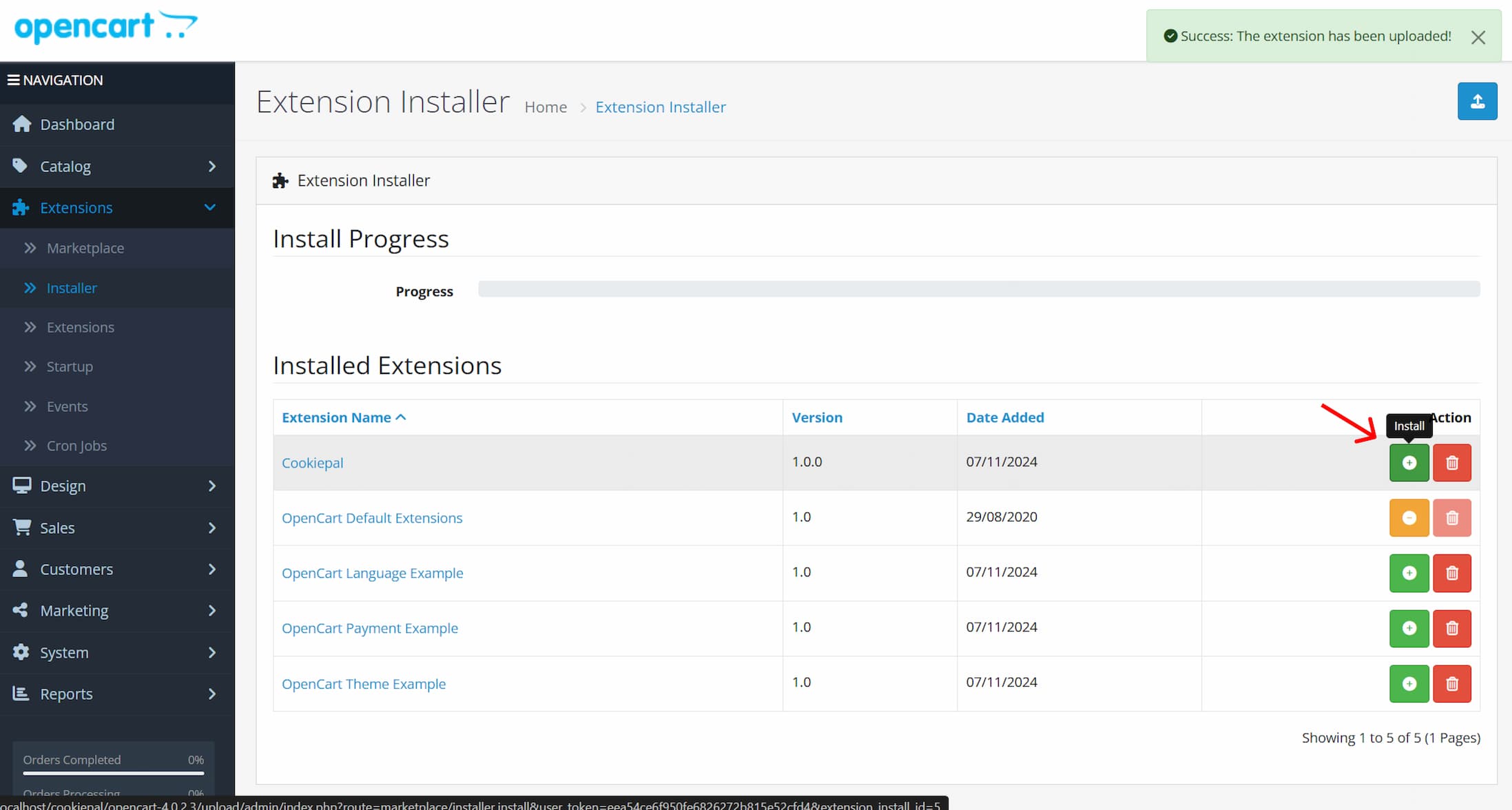Image resolution: width=1512 pixels, height=810 pixels.
Task: Go to Home via the breadcrumb
Action: click(546, 107)
